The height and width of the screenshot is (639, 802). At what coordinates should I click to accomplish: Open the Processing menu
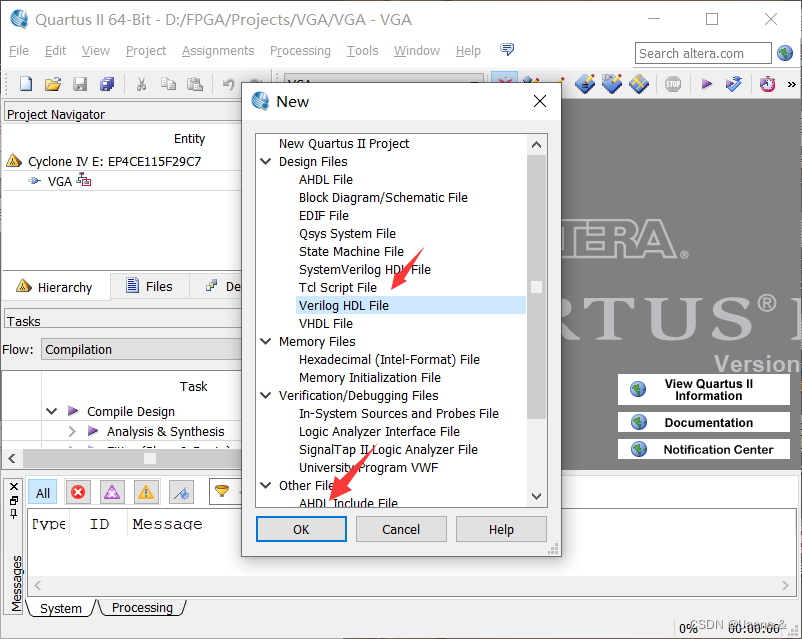(300, 51)
